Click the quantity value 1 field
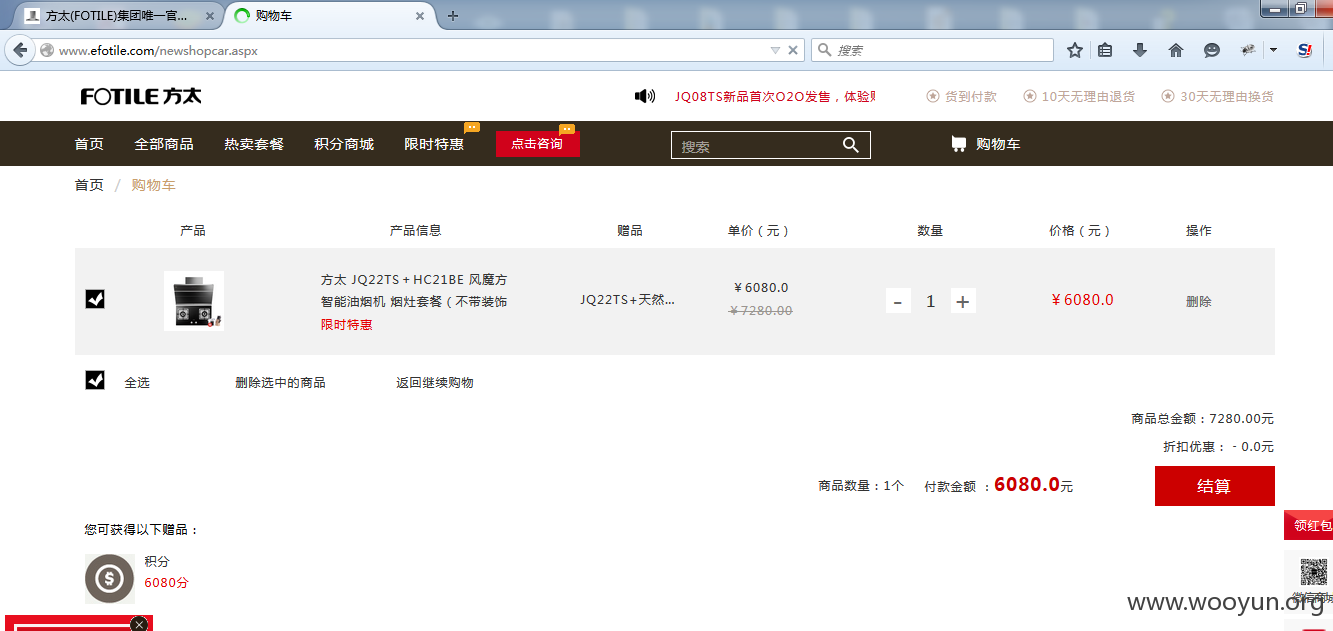The image size is (1333, 631). point(930,301)
